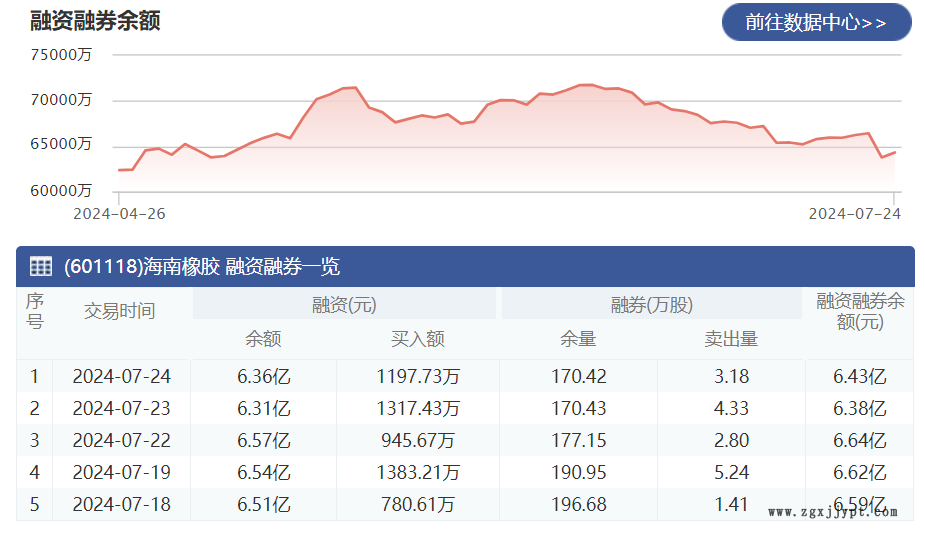The height and width of the screenshot is (534, 925).
Task: Click the 5.24 sell volume cell
Action: 732,472
